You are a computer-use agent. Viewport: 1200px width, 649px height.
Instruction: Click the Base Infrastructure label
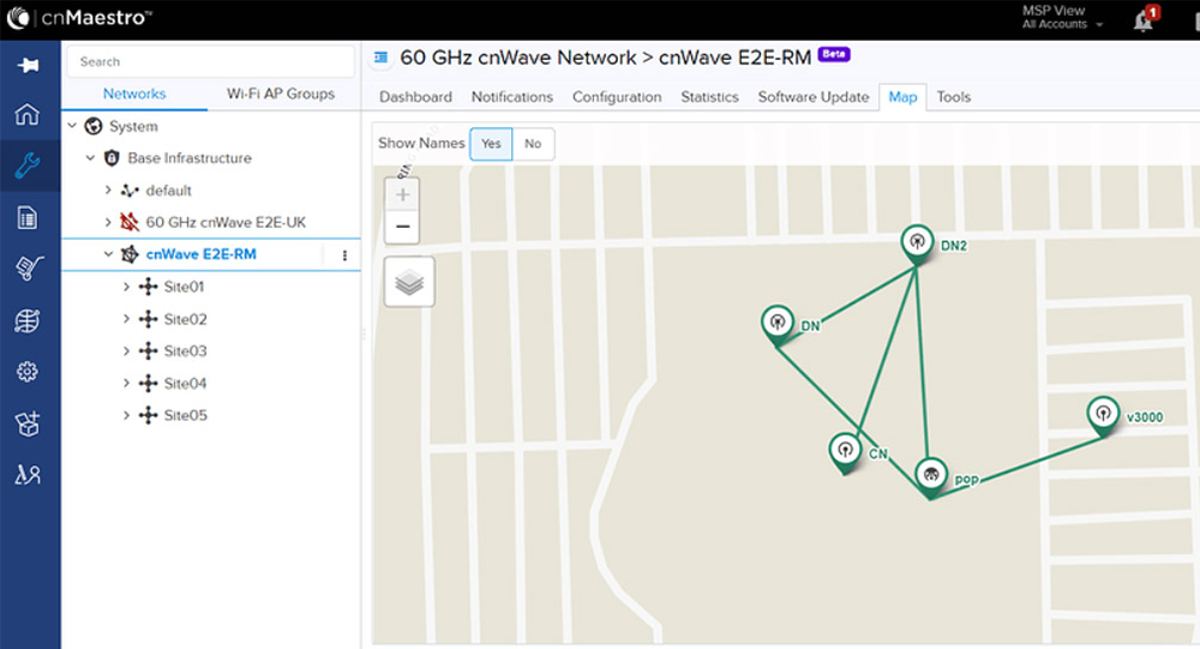click(190, 158)
